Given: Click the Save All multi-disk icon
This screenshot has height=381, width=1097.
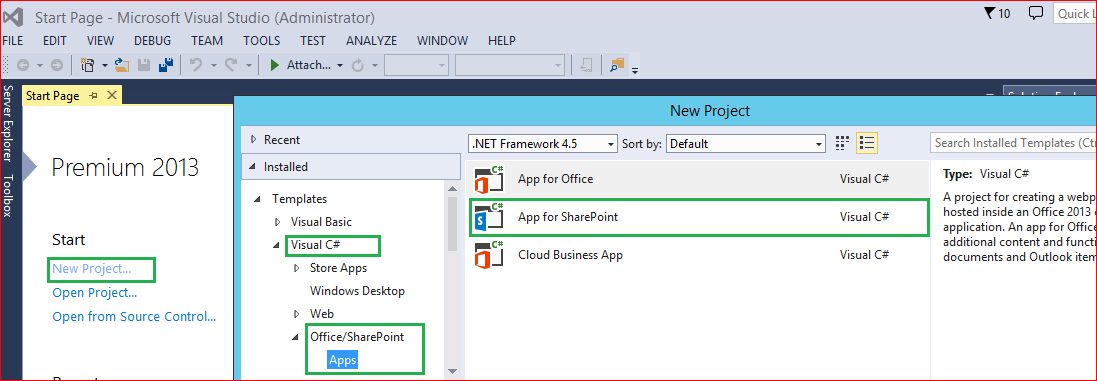Looking at the screenshot, I should click(167, 65).
